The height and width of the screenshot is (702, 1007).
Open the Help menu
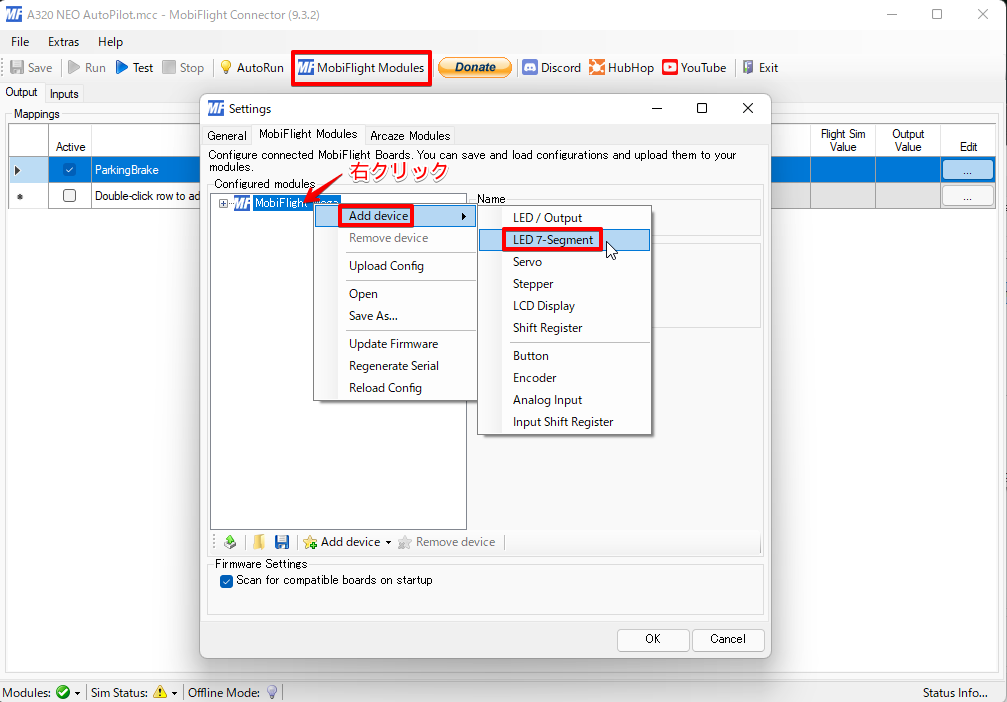pyautogui.click(x=110, y=42)
